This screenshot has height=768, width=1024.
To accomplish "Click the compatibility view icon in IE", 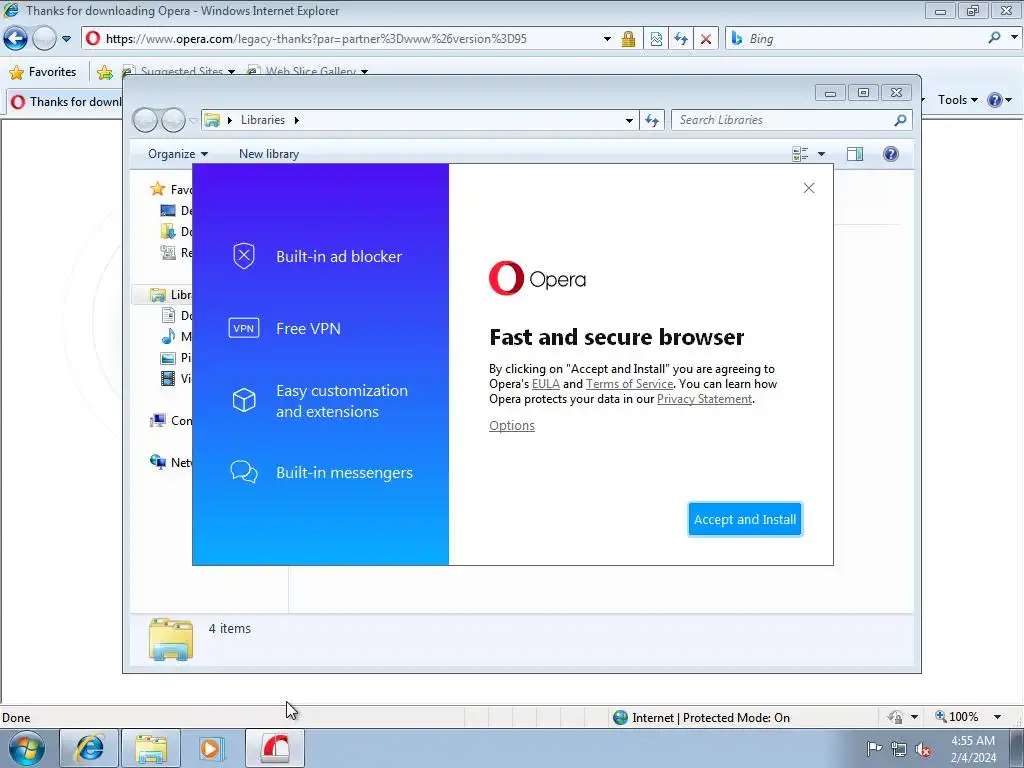I will [x=656, y=39].
